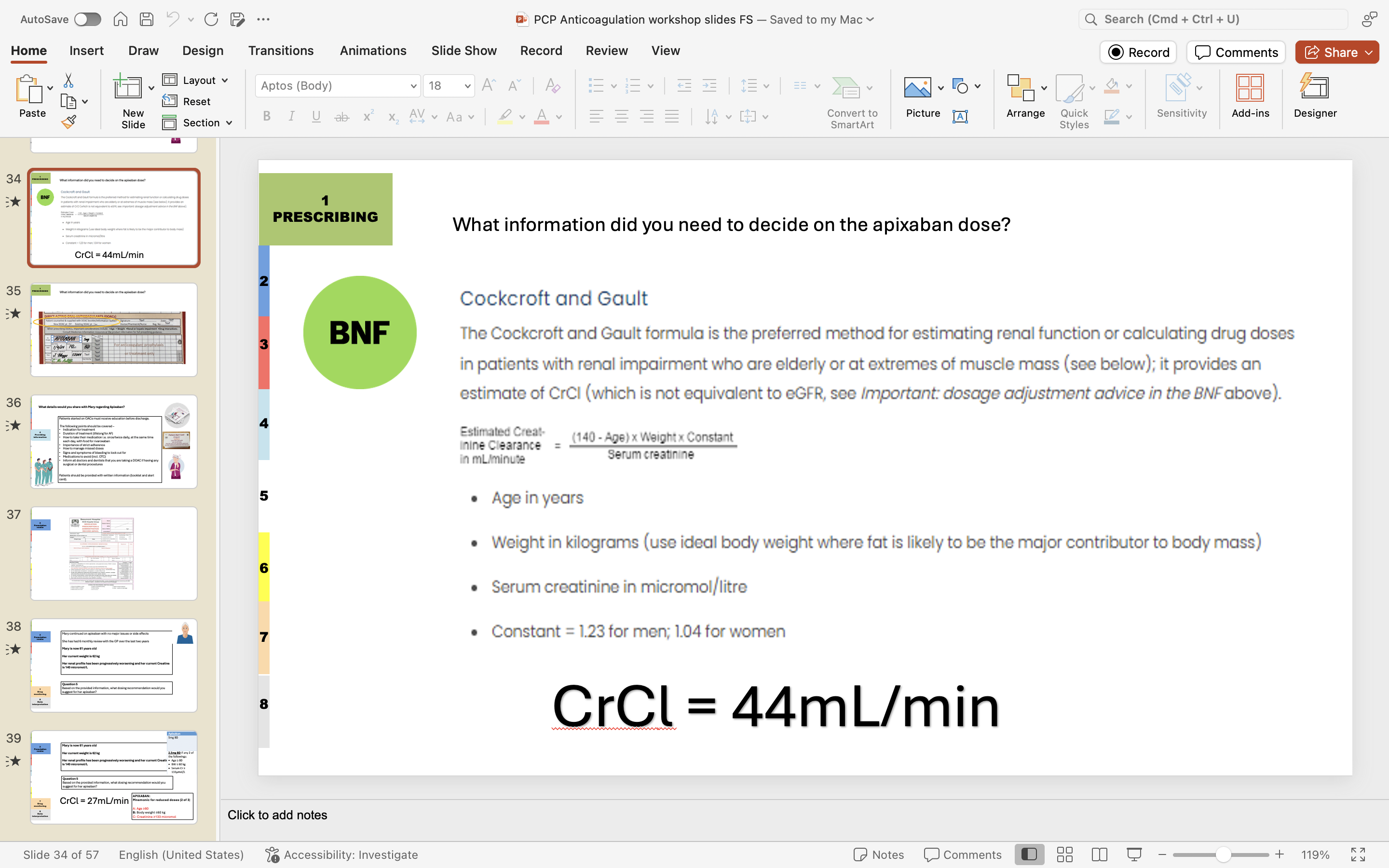Open the font name dropdown

click(413, 85)
